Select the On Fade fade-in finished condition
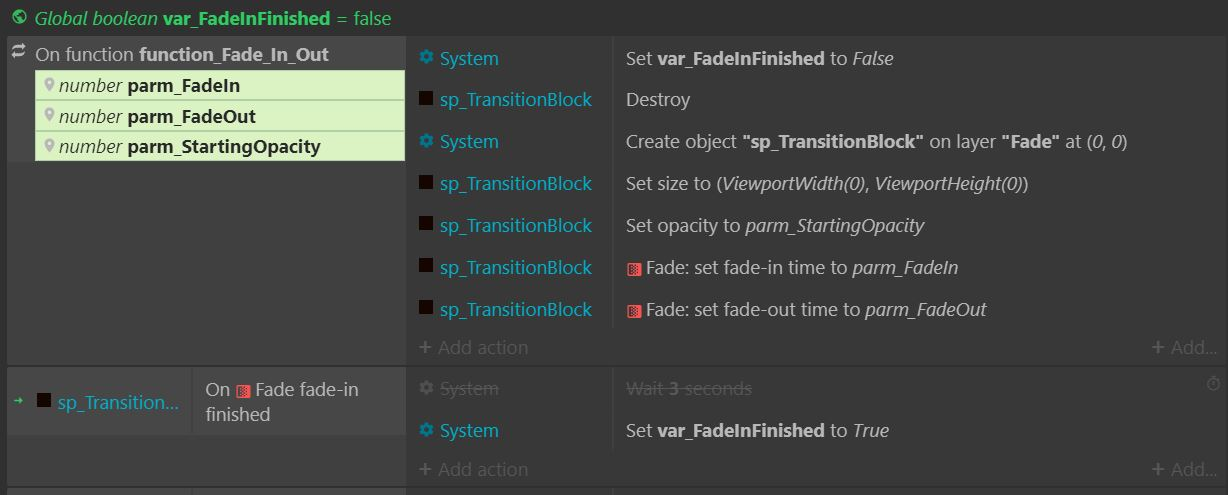The width and height of the screenshot is (1228, 495). 298,402
